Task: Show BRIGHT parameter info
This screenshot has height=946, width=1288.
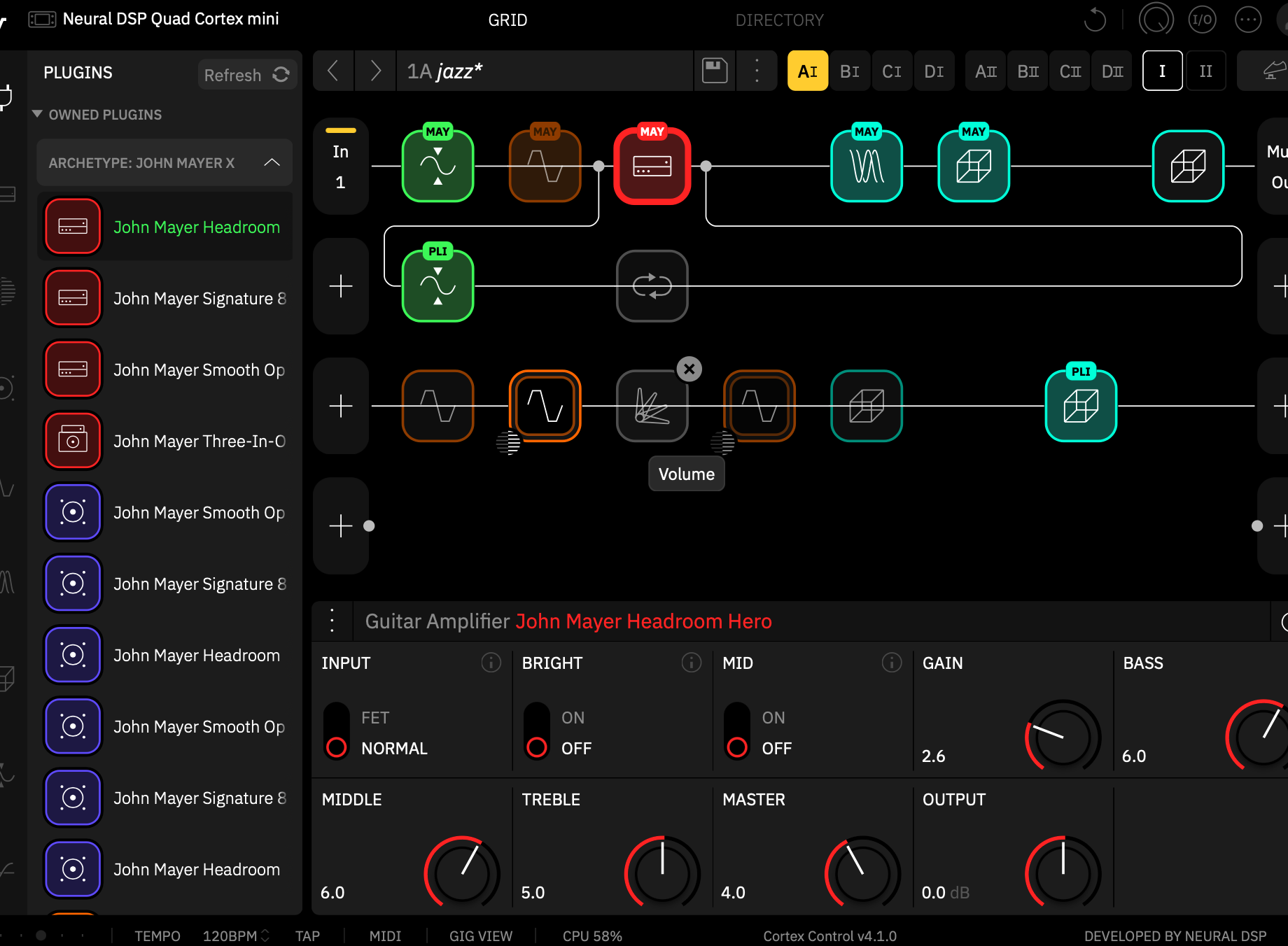Action: (x=692, y=662)
